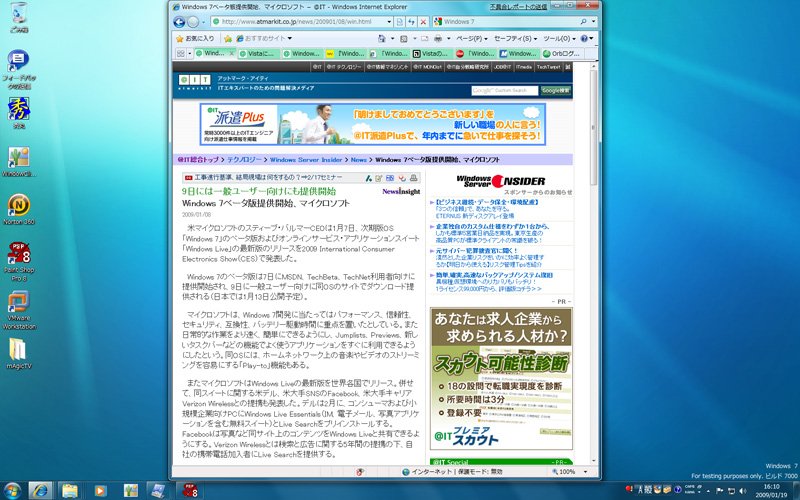Click the 派遣Plus banner ad

click(372, 124)
